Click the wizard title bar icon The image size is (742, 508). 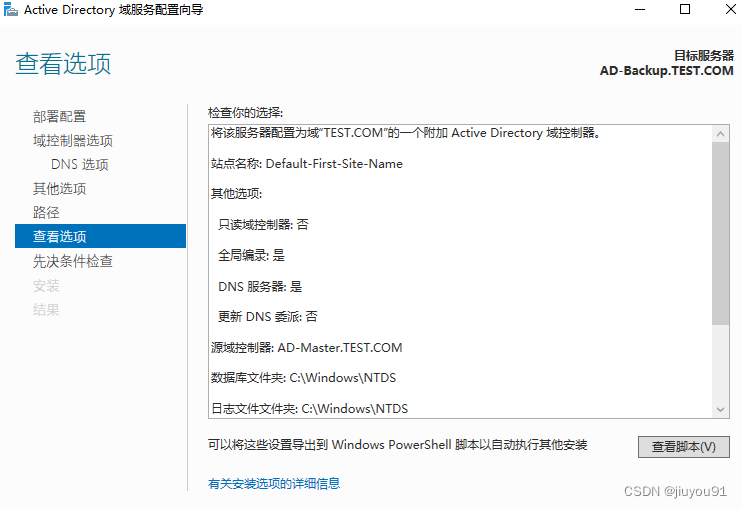pos(10,9)
